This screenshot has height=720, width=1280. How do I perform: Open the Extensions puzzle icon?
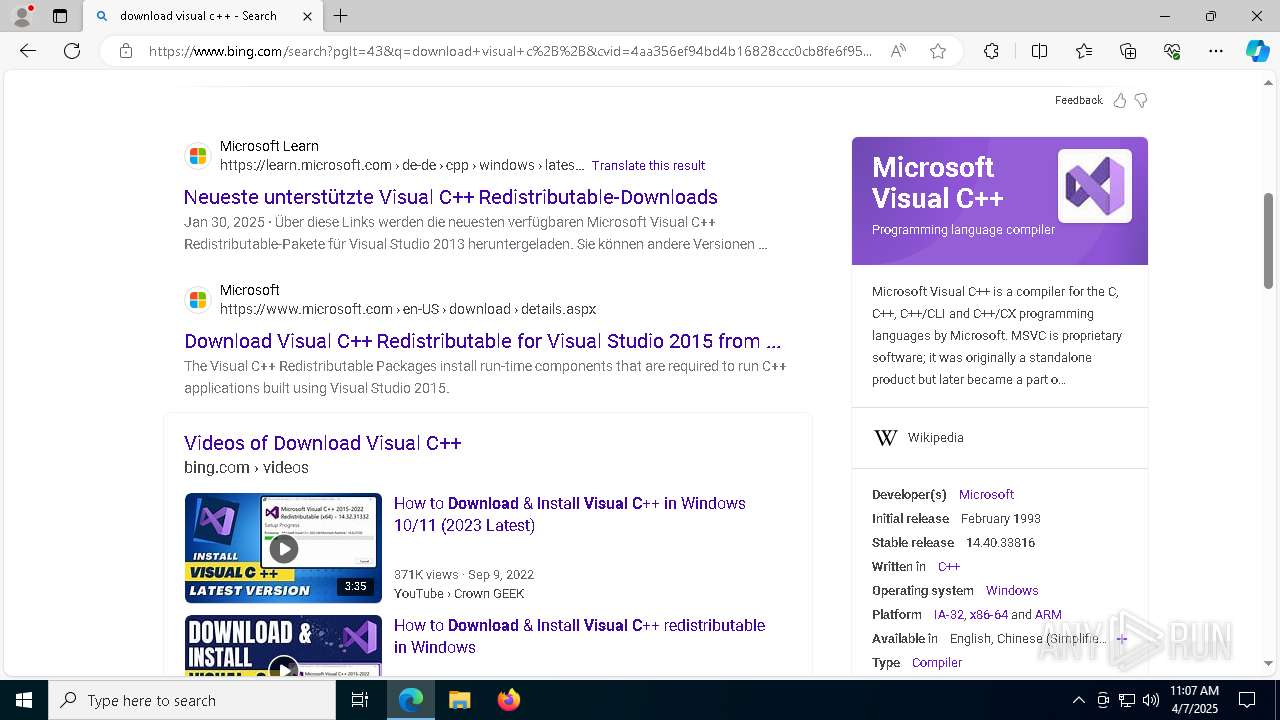coord(991,51)
